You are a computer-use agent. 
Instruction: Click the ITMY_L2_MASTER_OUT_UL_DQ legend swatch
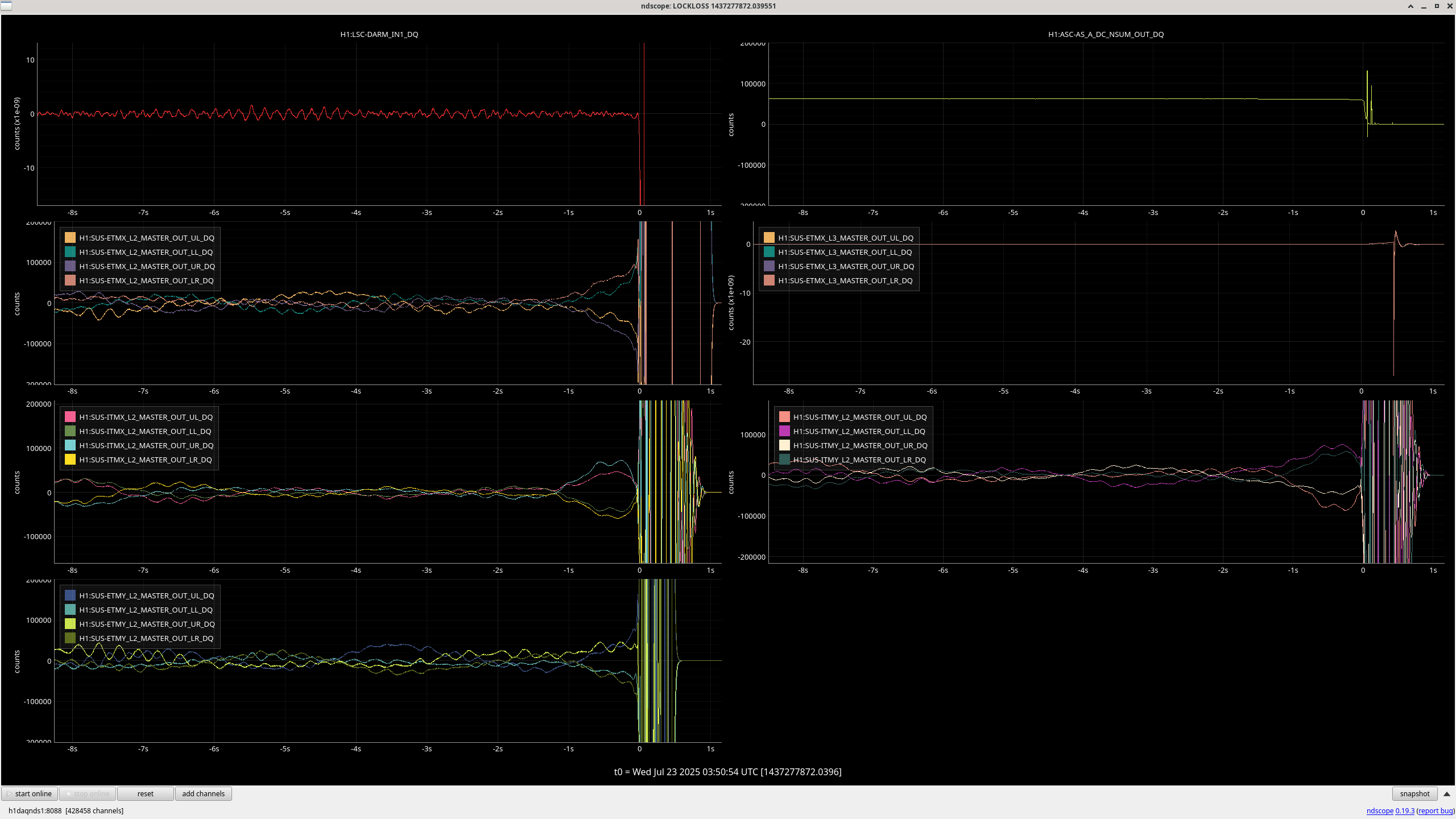coord(784,417)
